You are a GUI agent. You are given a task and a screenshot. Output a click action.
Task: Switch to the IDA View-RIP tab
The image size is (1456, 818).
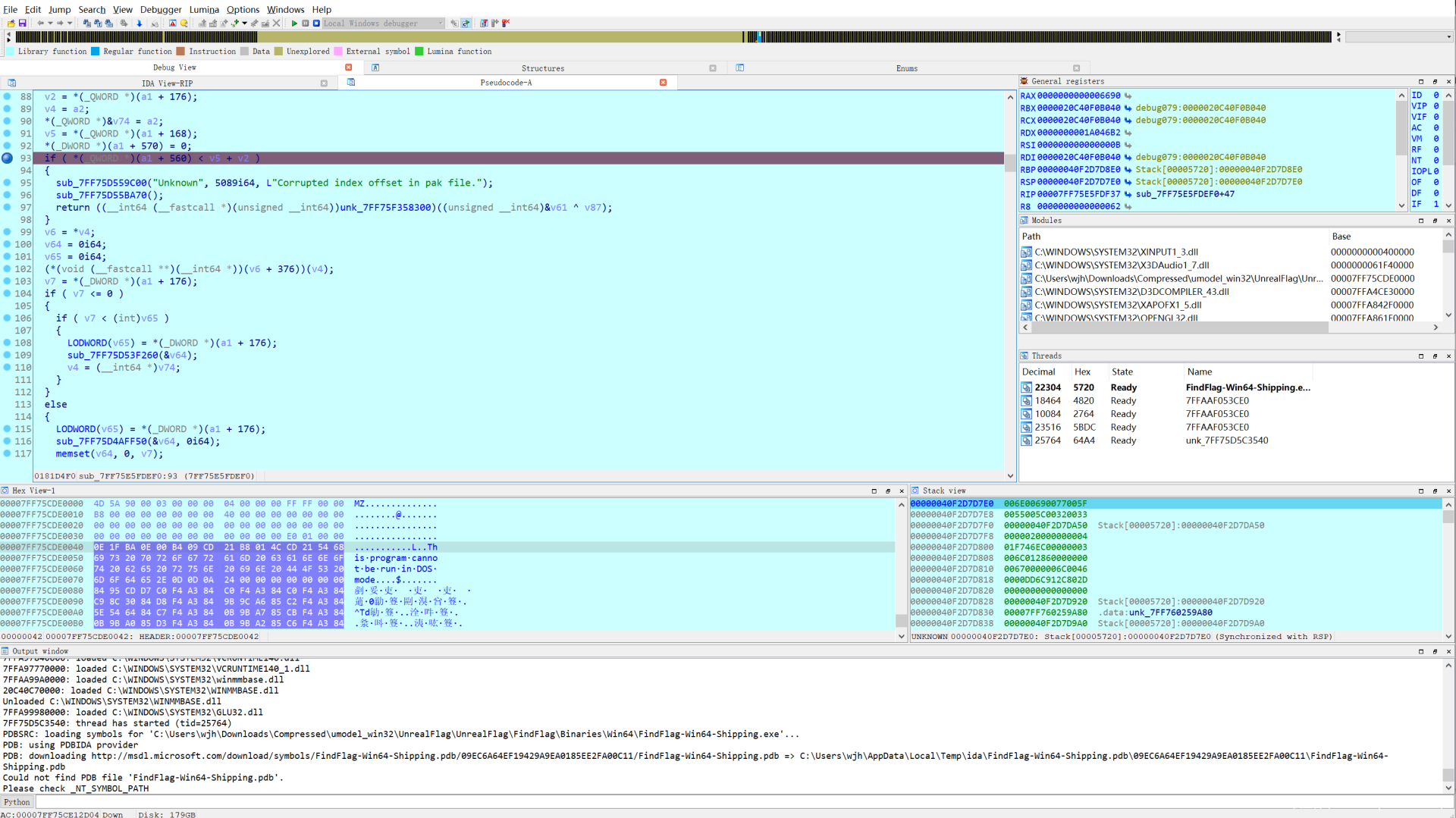pyautogui.click(x=167, y=83)
